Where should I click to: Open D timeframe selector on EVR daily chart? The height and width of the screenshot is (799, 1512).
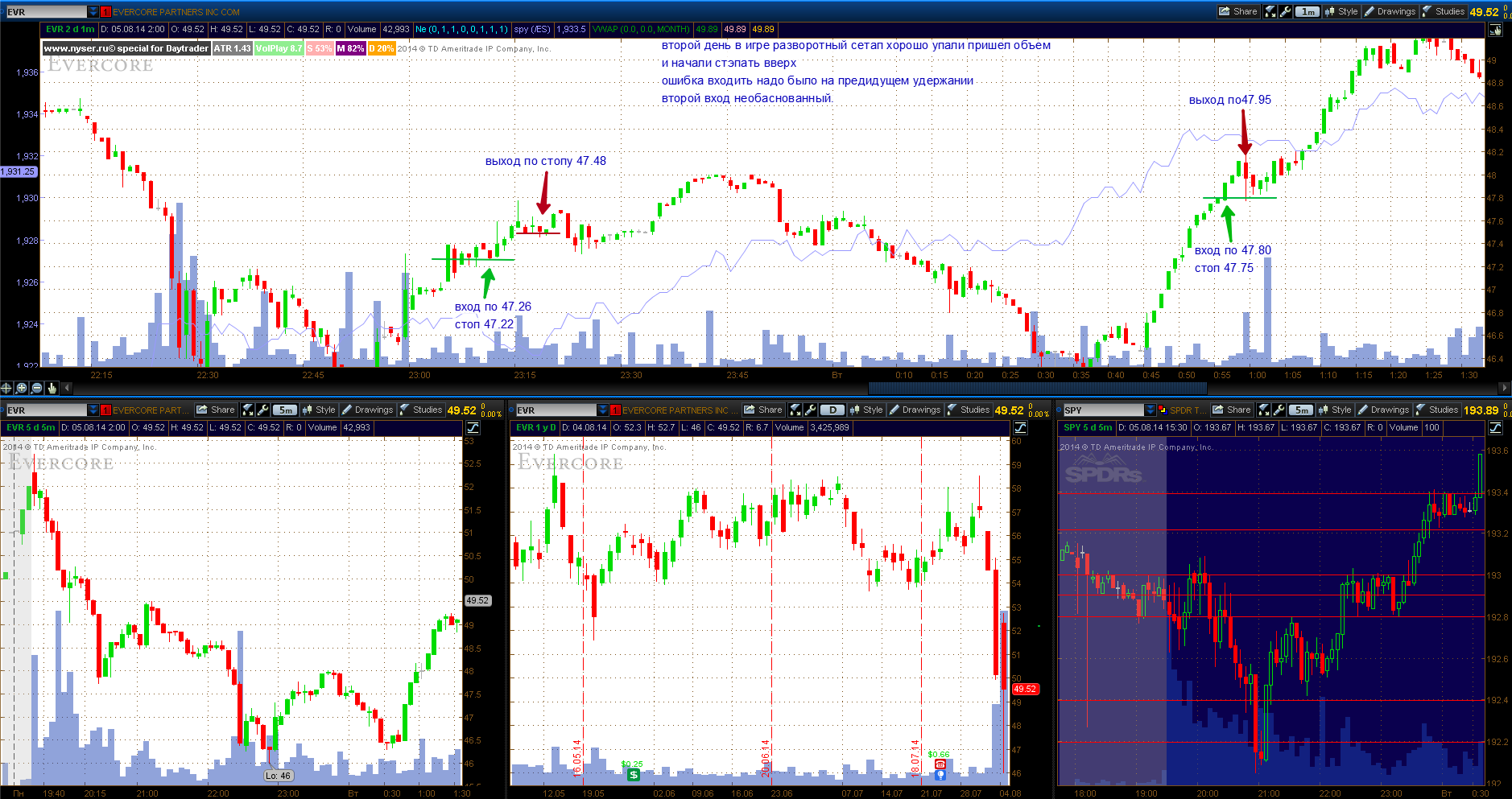click(832, 410)
